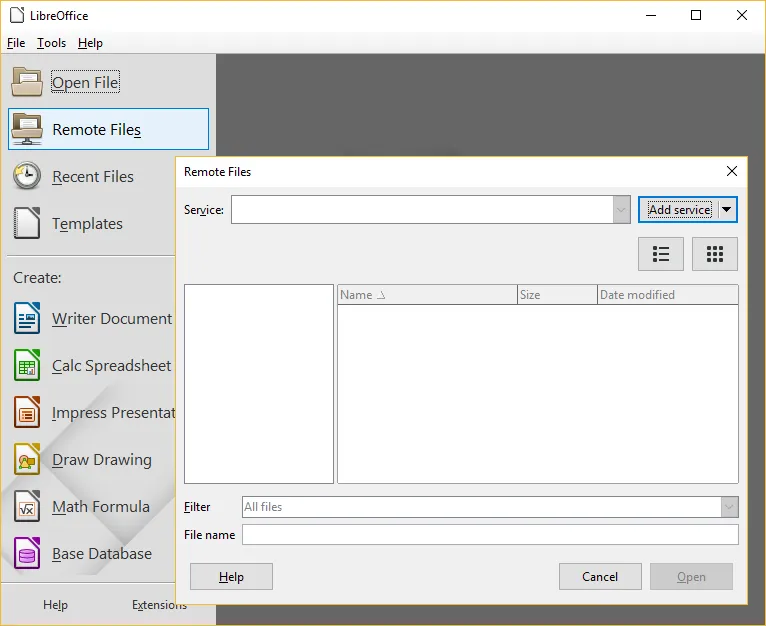Open the Tools menu

point(51,43)
